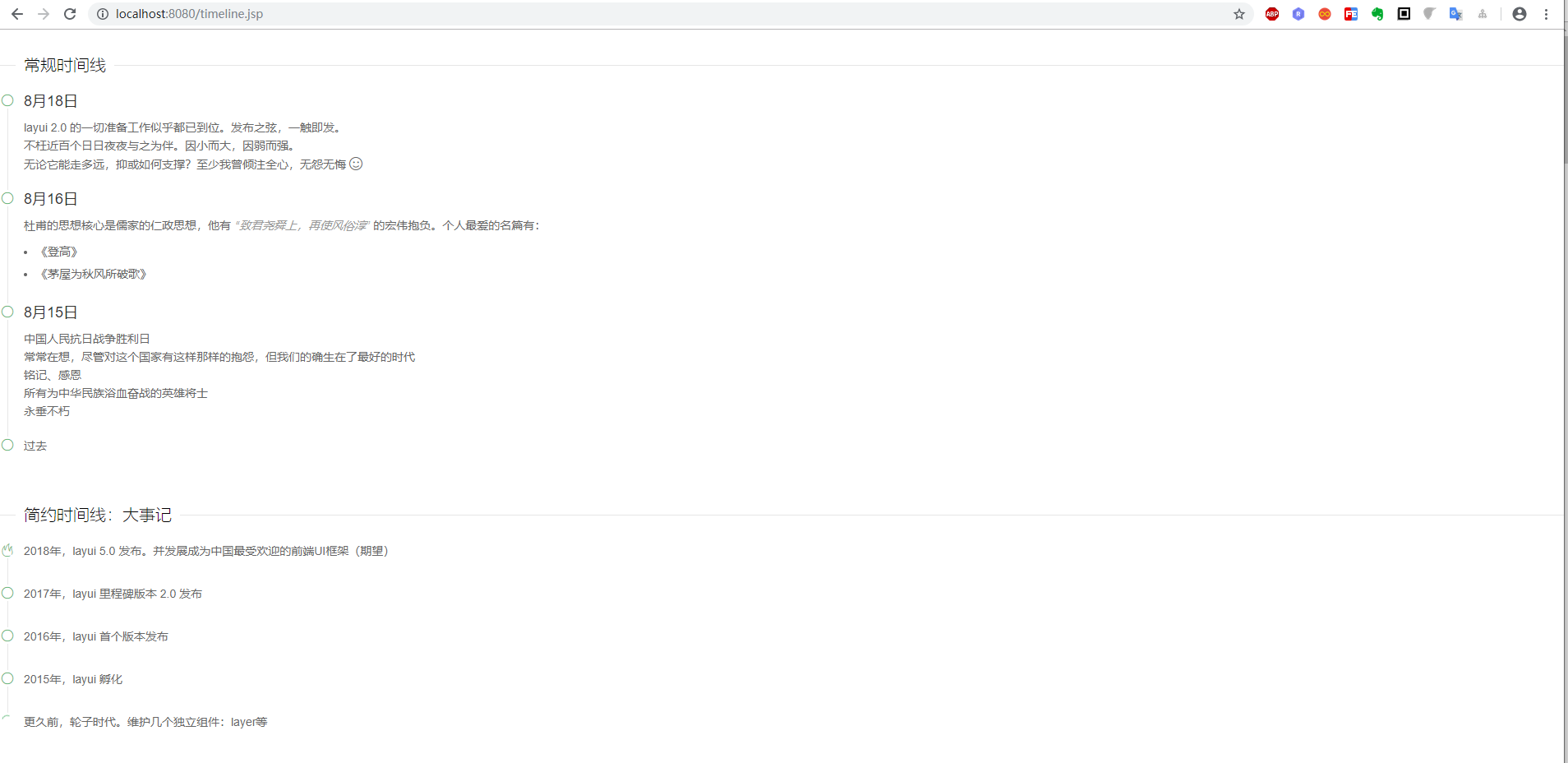The width and height of the screenshot is (1568, 763).
Task: Click the circle marker beside 2016年 entry
Action: pyautogui.click(x=7, y=636)
